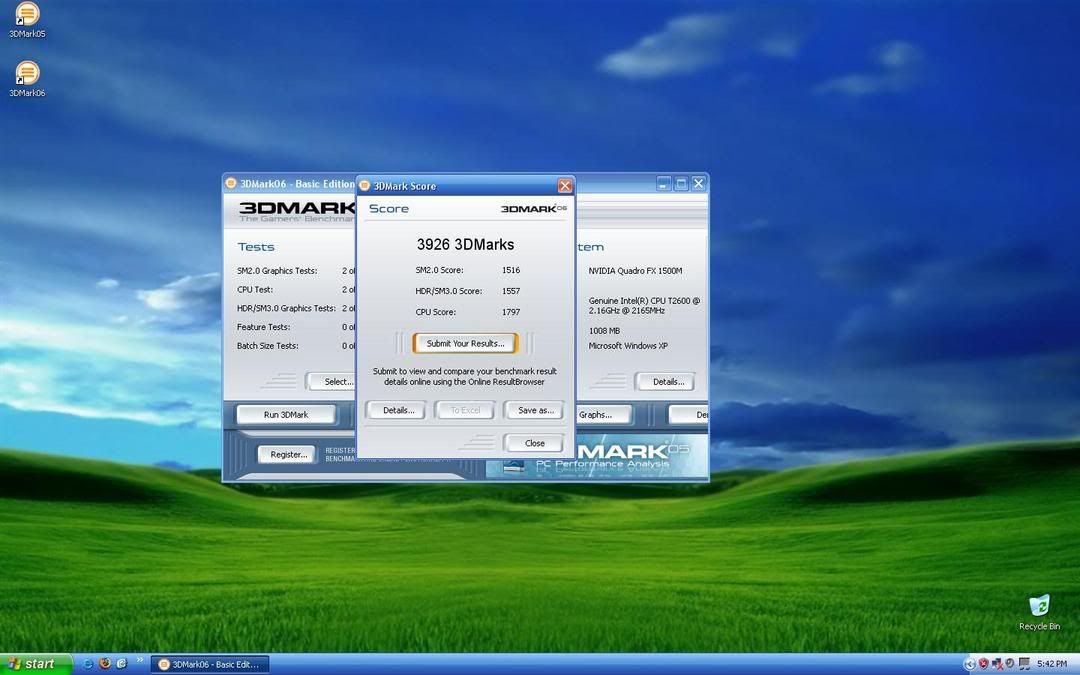Image resolution: width=1080 pixels, height=675 pixels.
Task: Expand the Quick Launch overflow chevron
Action: pos(139,661)
